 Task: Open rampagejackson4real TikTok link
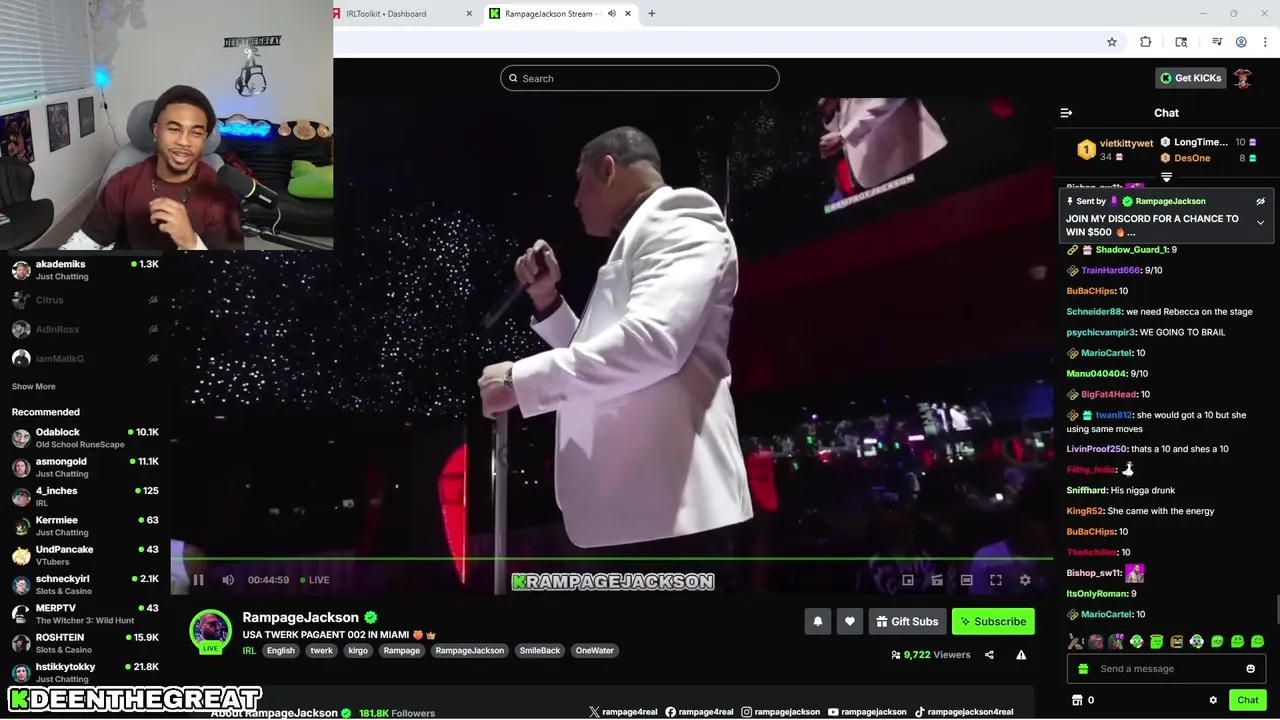click(963, 712)
